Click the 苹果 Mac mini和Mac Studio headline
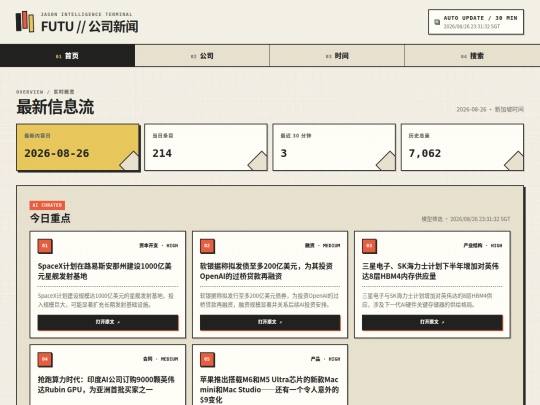 (x=269, y=389)
